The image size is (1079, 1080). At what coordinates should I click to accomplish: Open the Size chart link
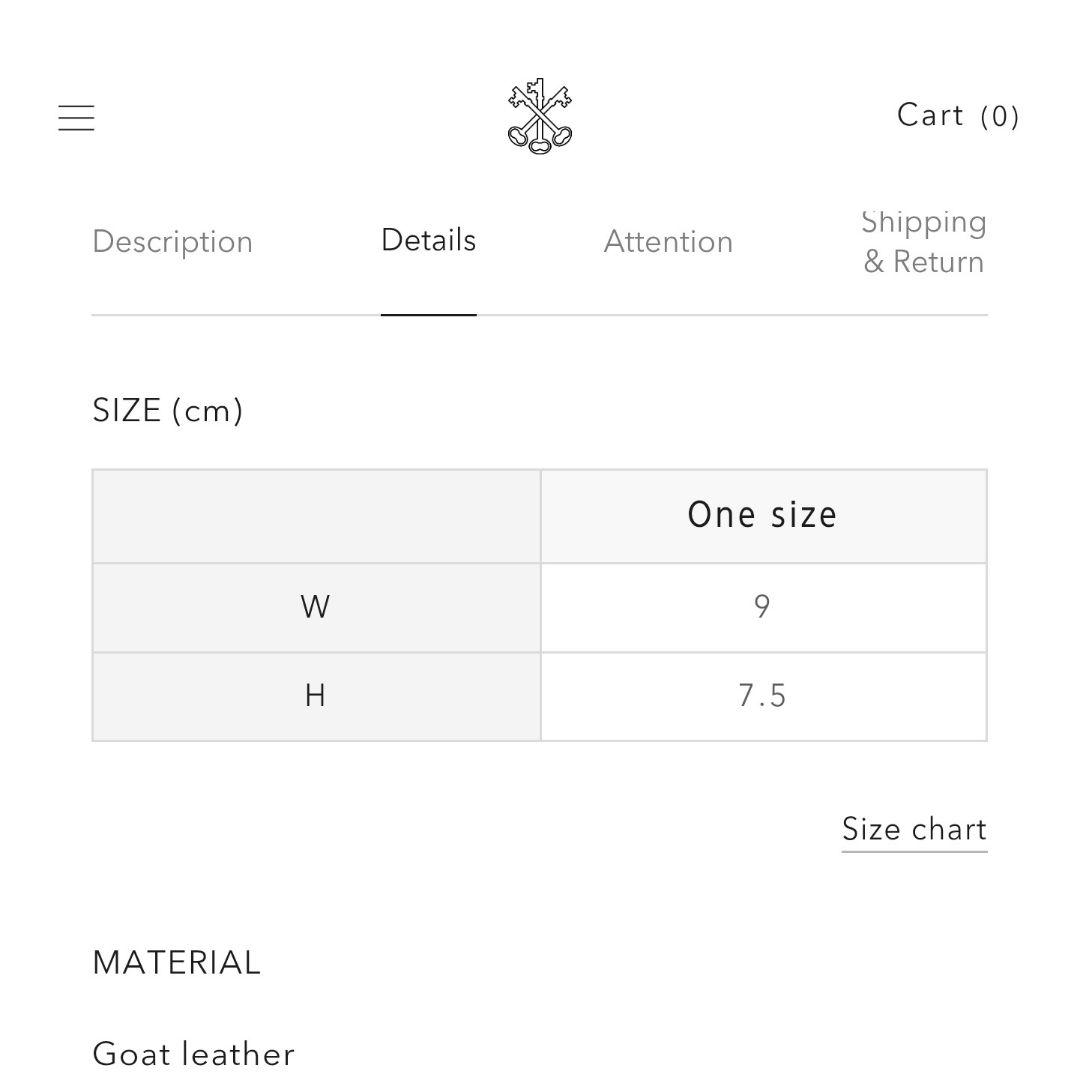[x=914, y=829]
